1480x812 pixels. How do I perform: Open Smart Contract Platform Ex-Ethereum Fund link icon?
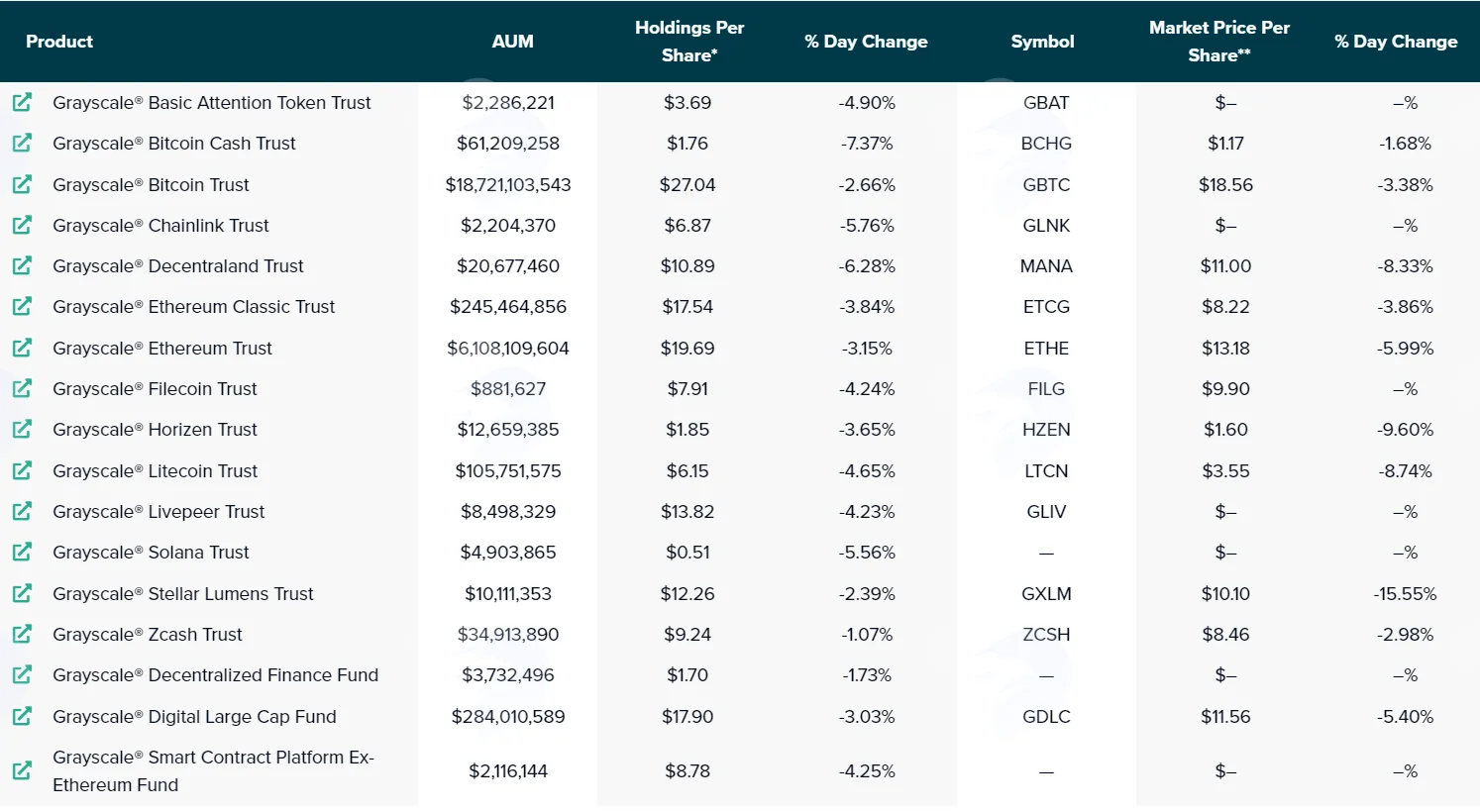[22, 770]
